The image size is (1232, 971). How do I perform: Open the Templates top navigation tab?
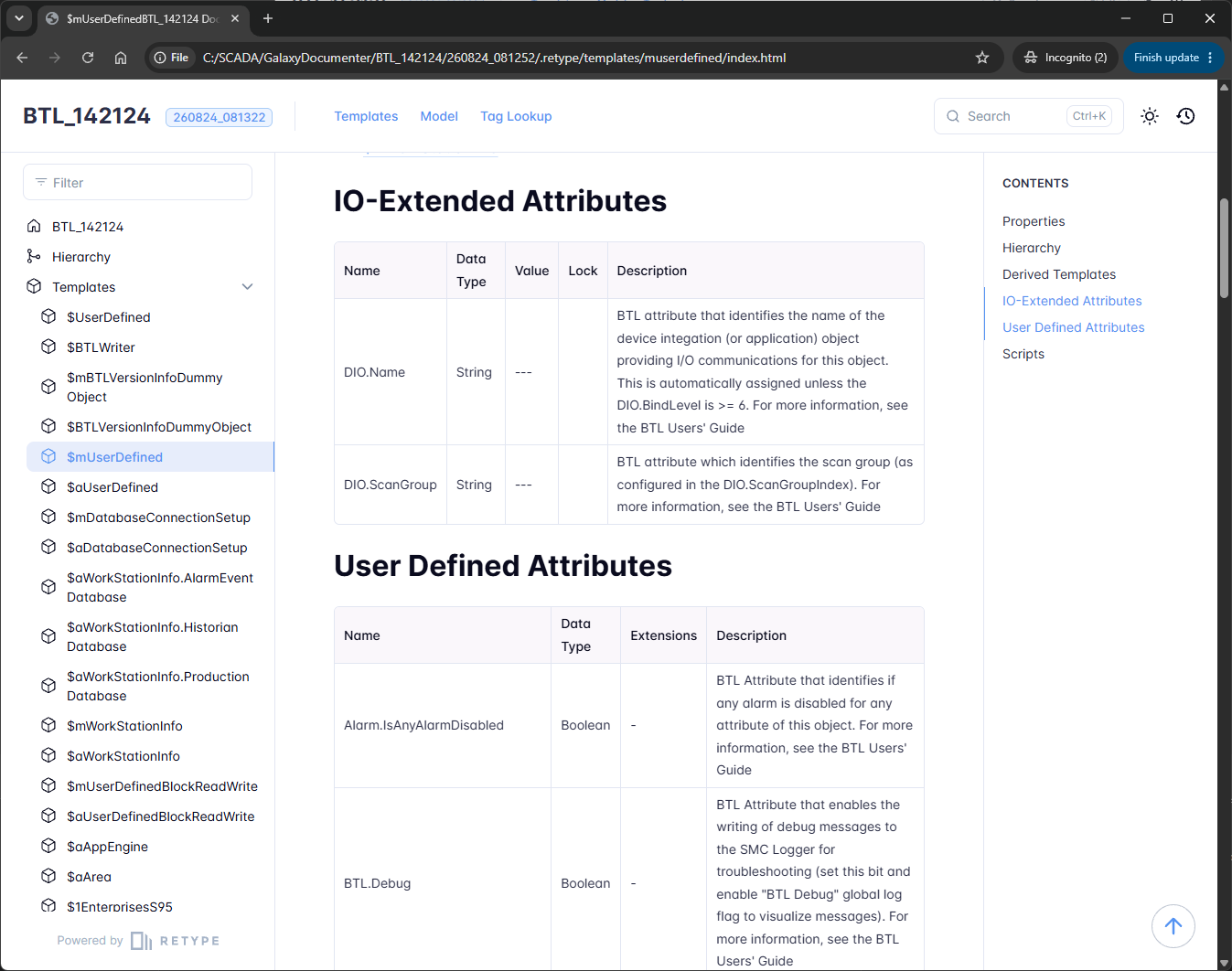(x=366, y=116)
